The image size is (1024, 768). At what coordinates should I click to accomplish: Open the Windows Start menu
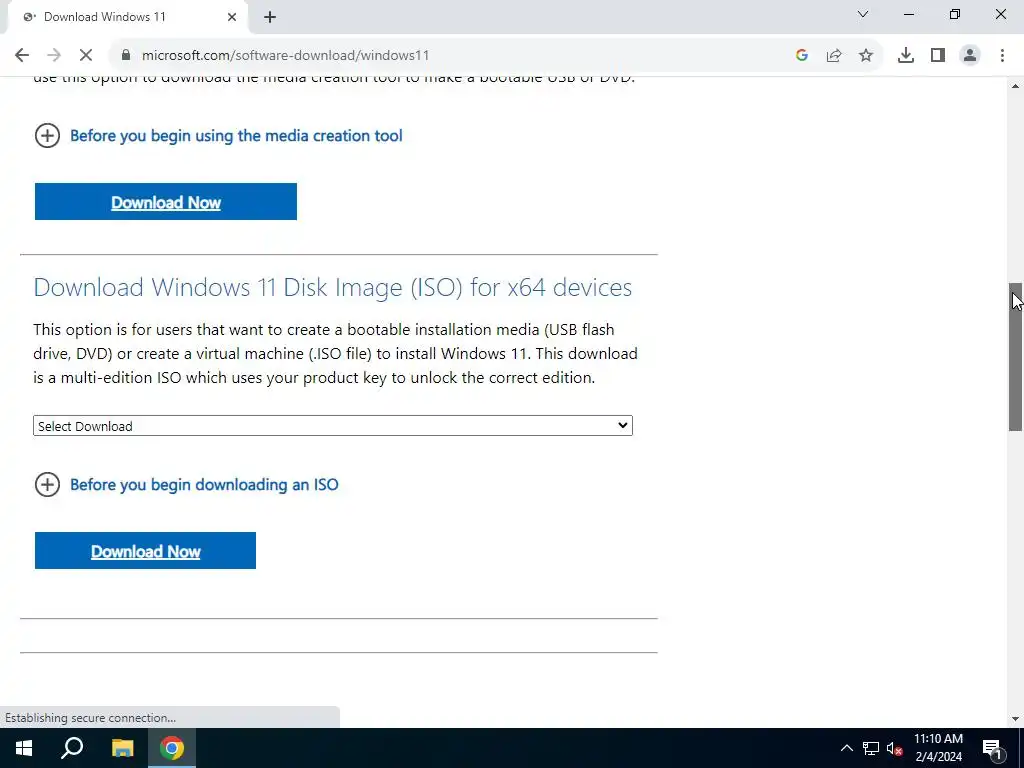point(24,748)
